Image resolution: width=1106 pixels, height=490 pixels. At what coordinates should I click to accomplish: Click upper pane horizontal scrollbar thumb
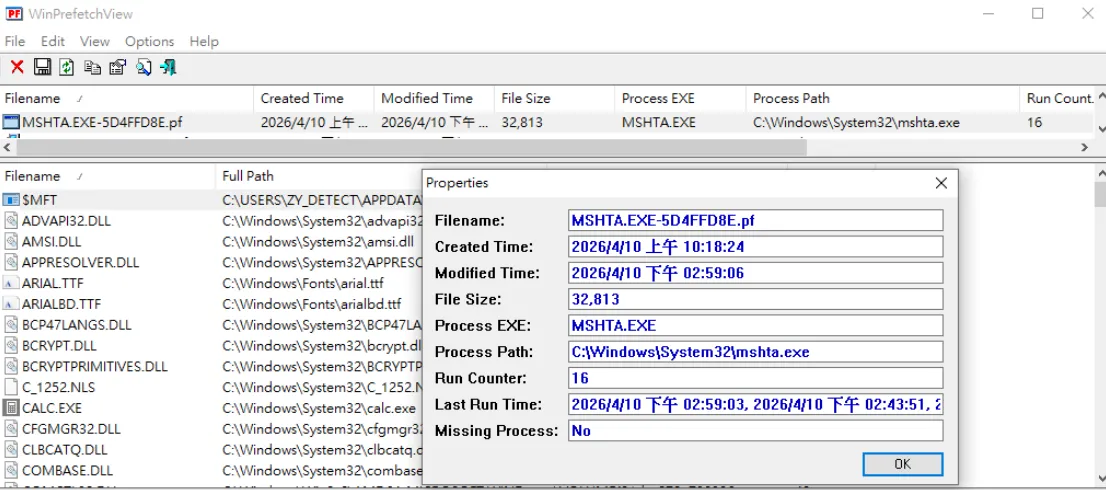pos(411,147)
